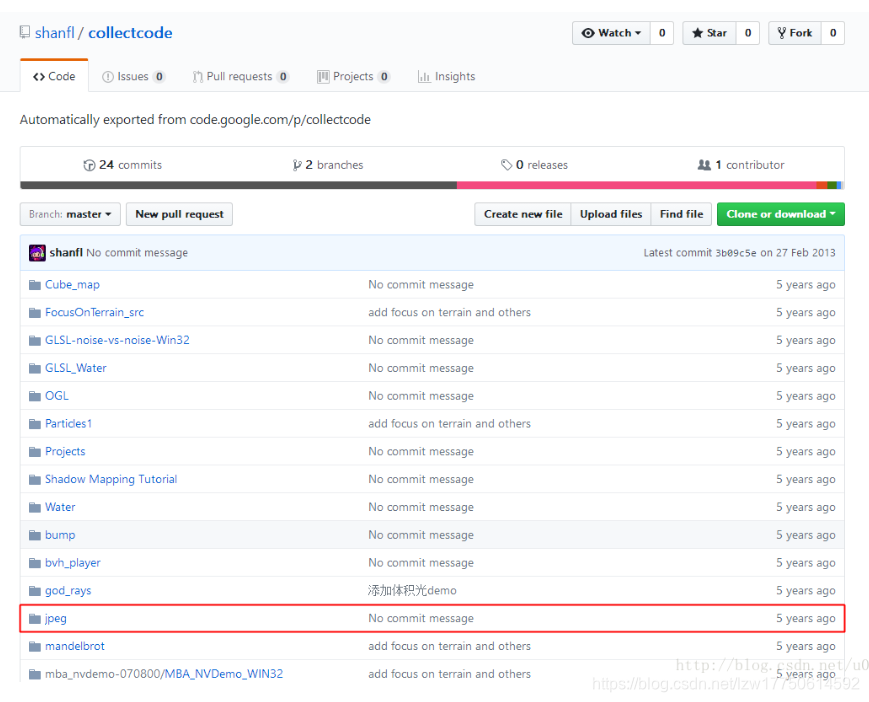Click the language breakdown color bar
This screenshot has height=702, width=869.
coord(432,185)
